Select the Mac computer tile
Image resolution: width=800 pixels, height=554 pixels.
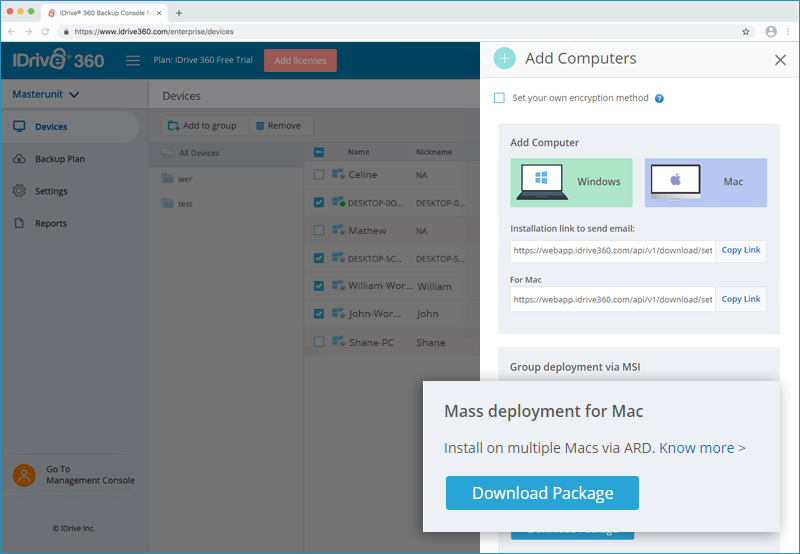(x=706, y=182)
